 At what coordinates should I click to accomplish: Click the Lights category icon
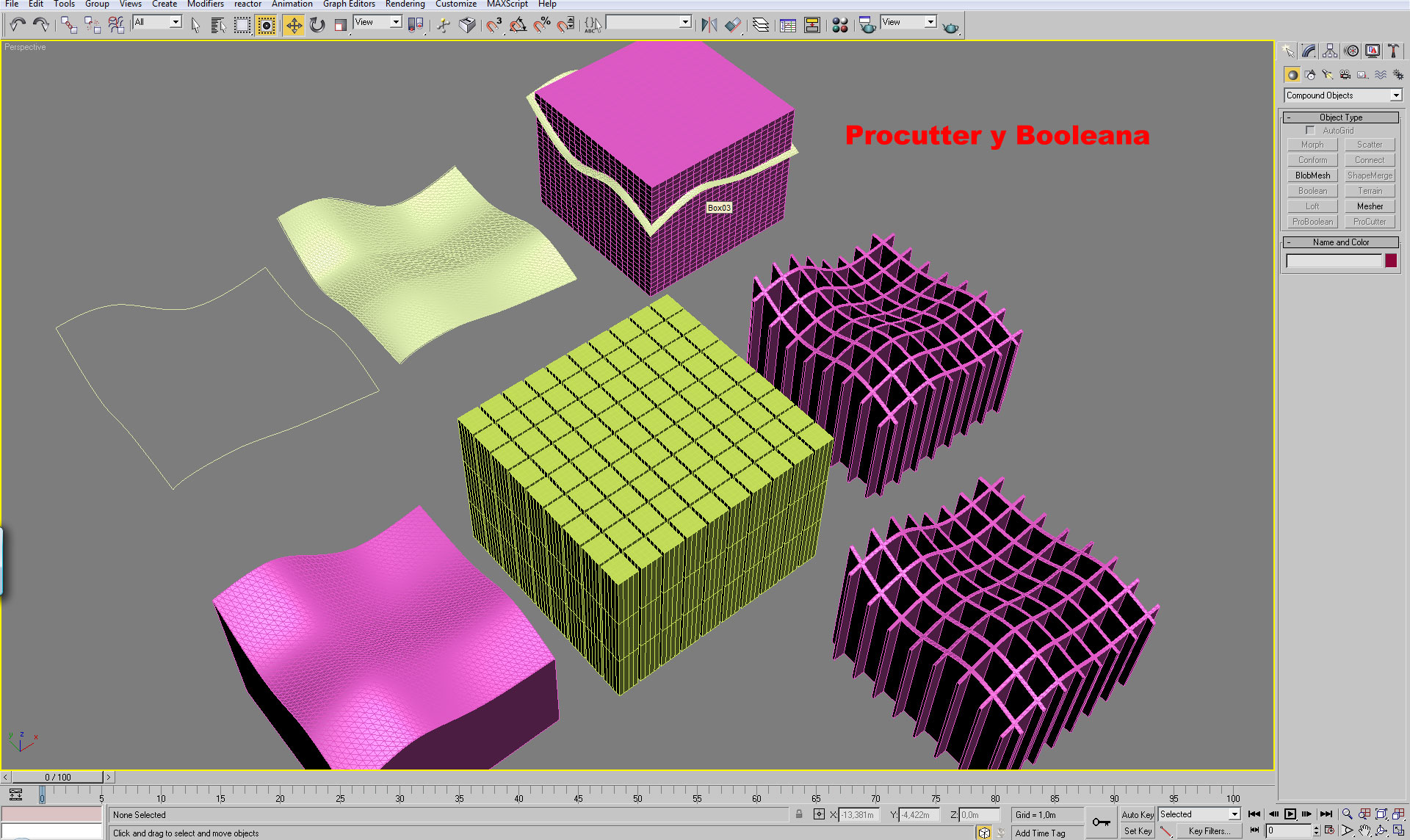point(1328,75)
